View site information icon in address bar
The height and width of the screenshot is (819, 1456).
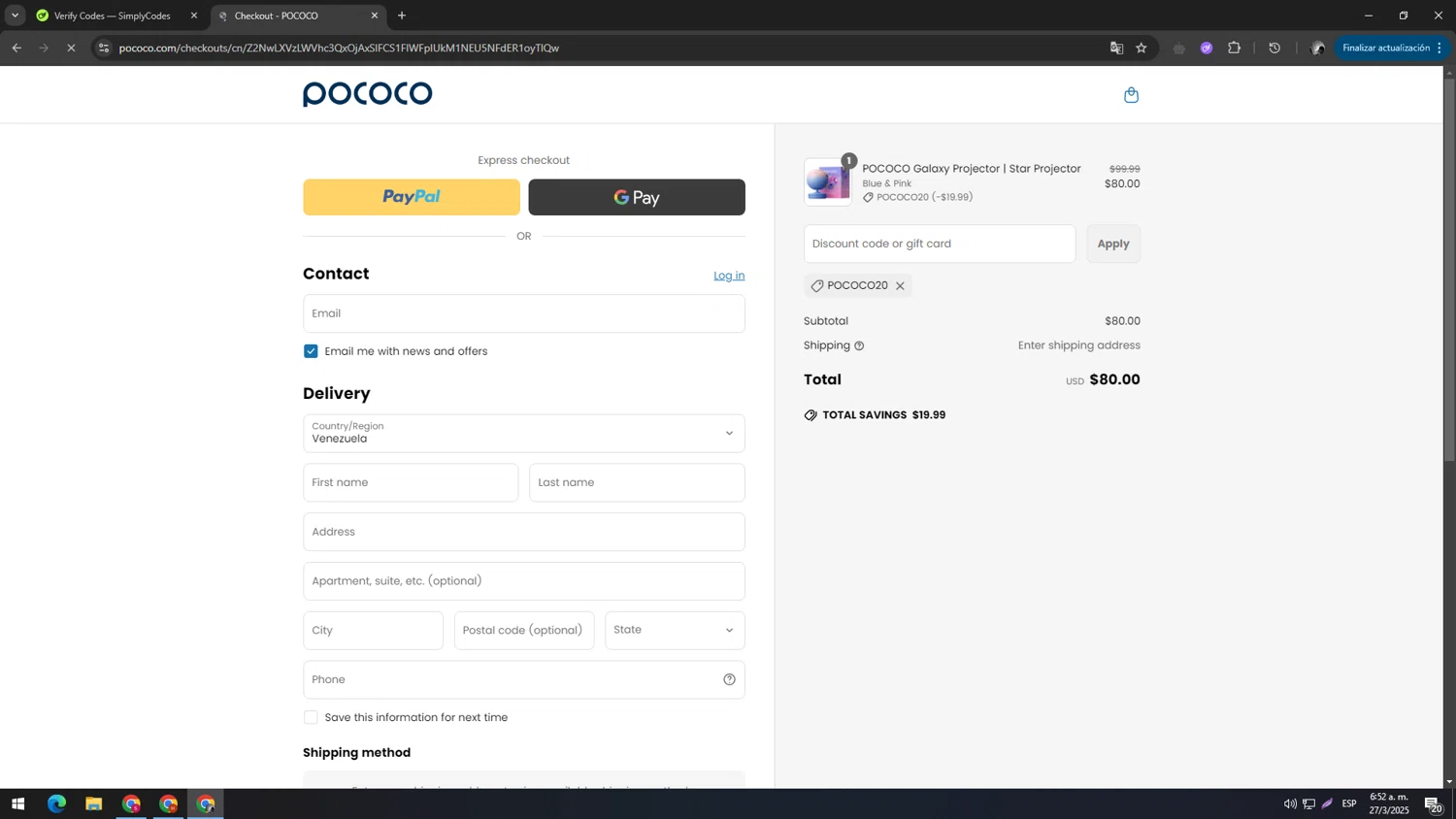click(x=104, y=48)
